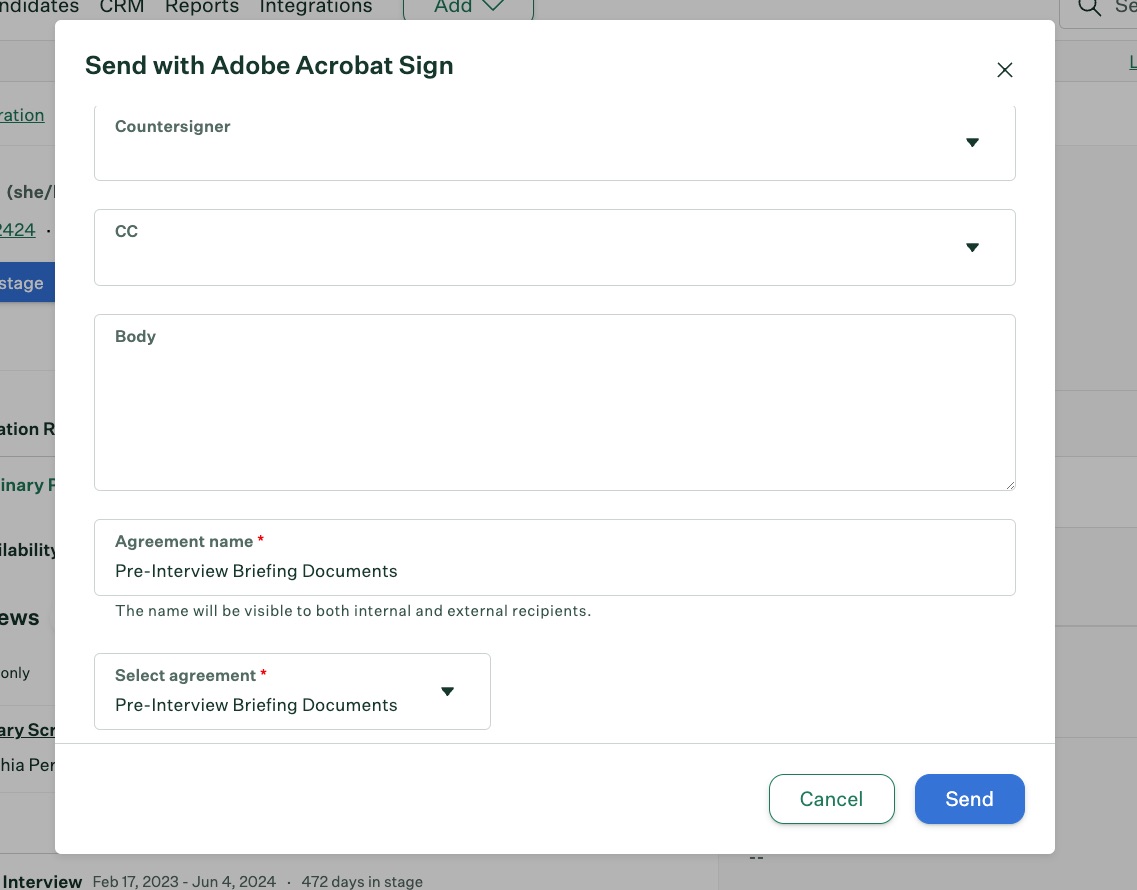
Task: Focus the Body text area
Action: coord(555,403)
